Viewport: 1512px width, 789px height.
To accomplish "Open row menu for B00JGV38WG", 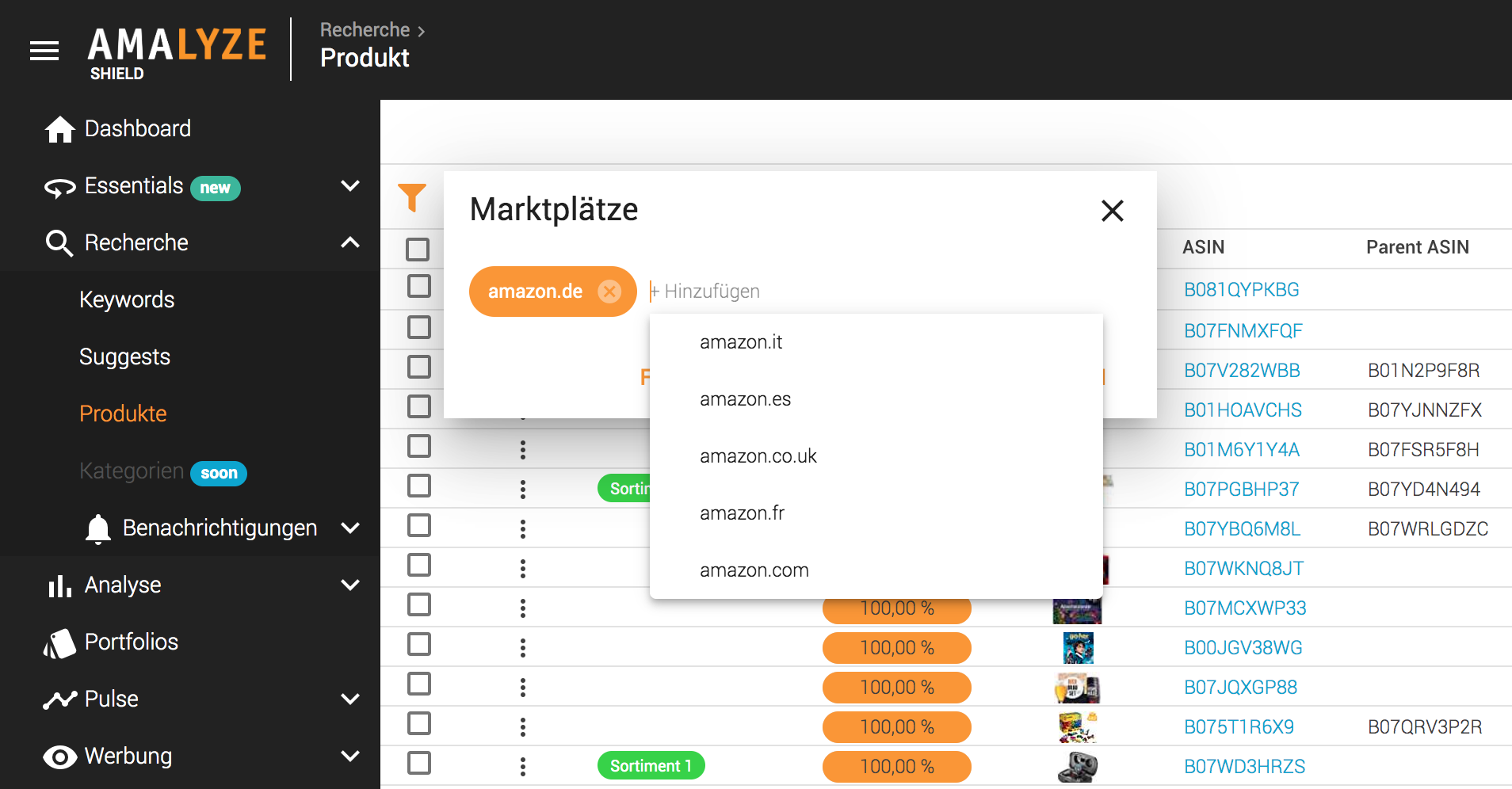I will 523,648.
